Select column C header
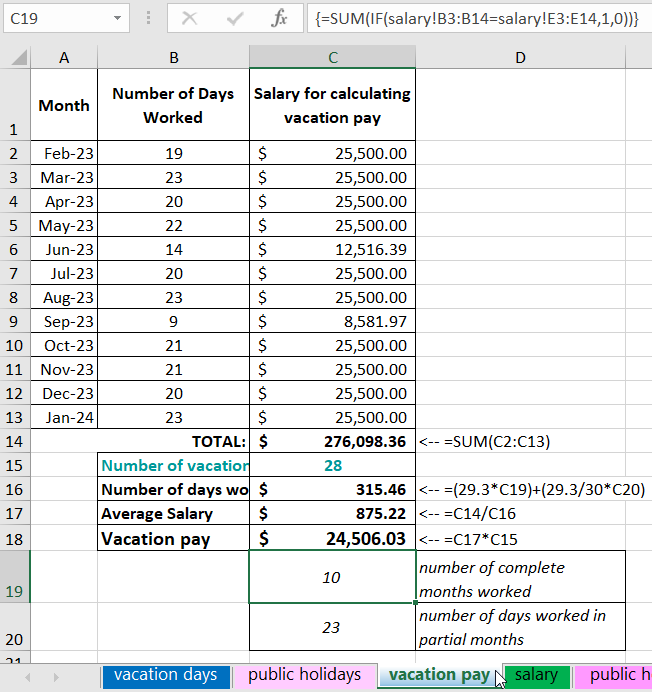This screenshot has width=652, height=692. [x=332, y=57]
